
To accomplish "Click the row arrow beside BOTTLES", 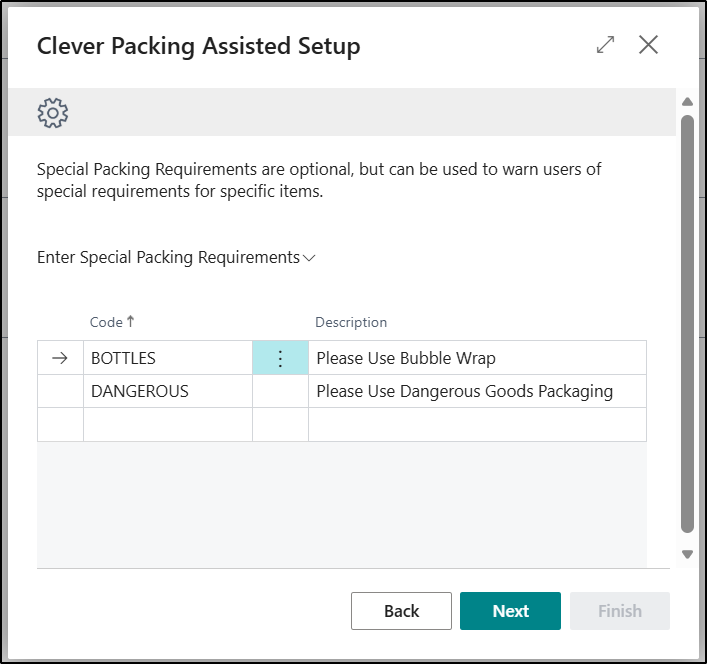I will point(60,358).
